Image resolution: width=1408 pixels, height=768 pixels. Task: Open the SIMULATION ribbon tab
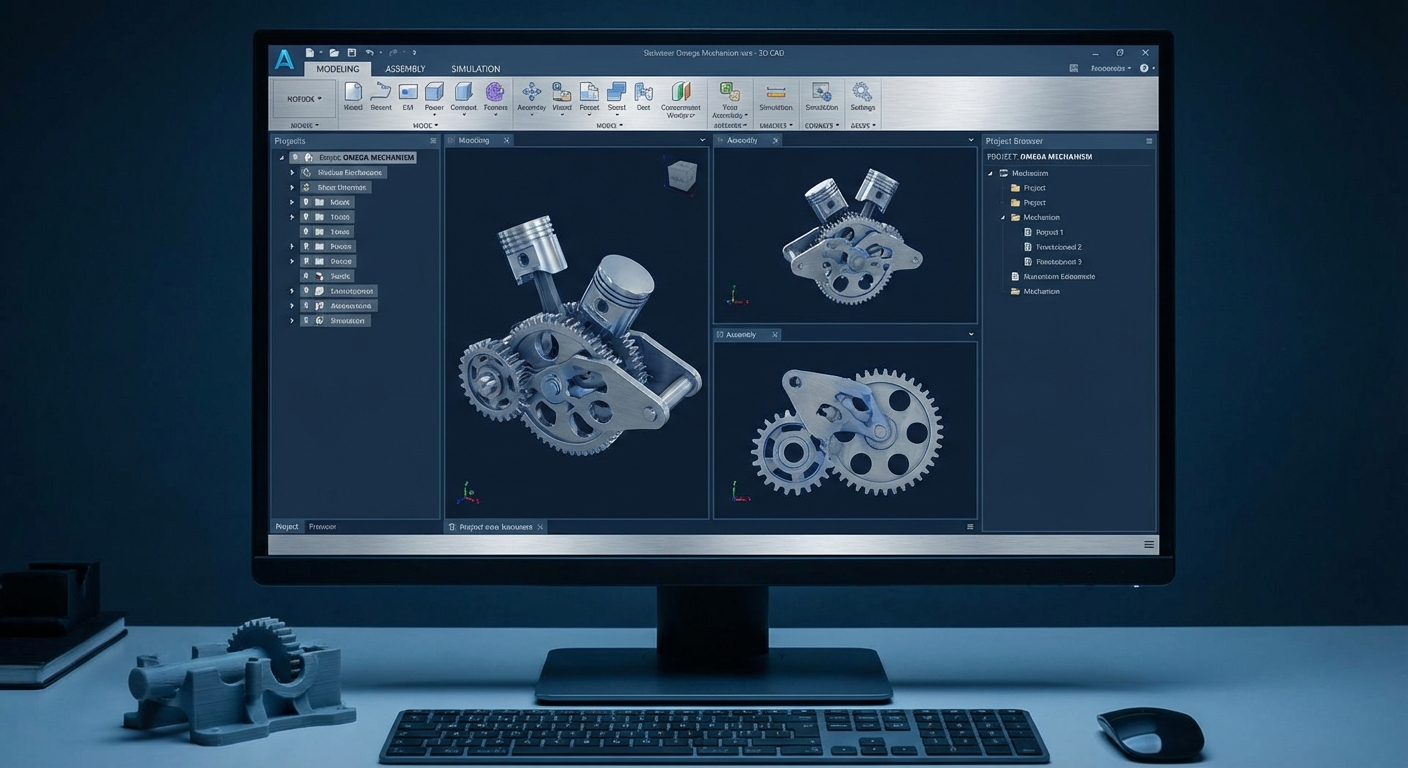475,69
